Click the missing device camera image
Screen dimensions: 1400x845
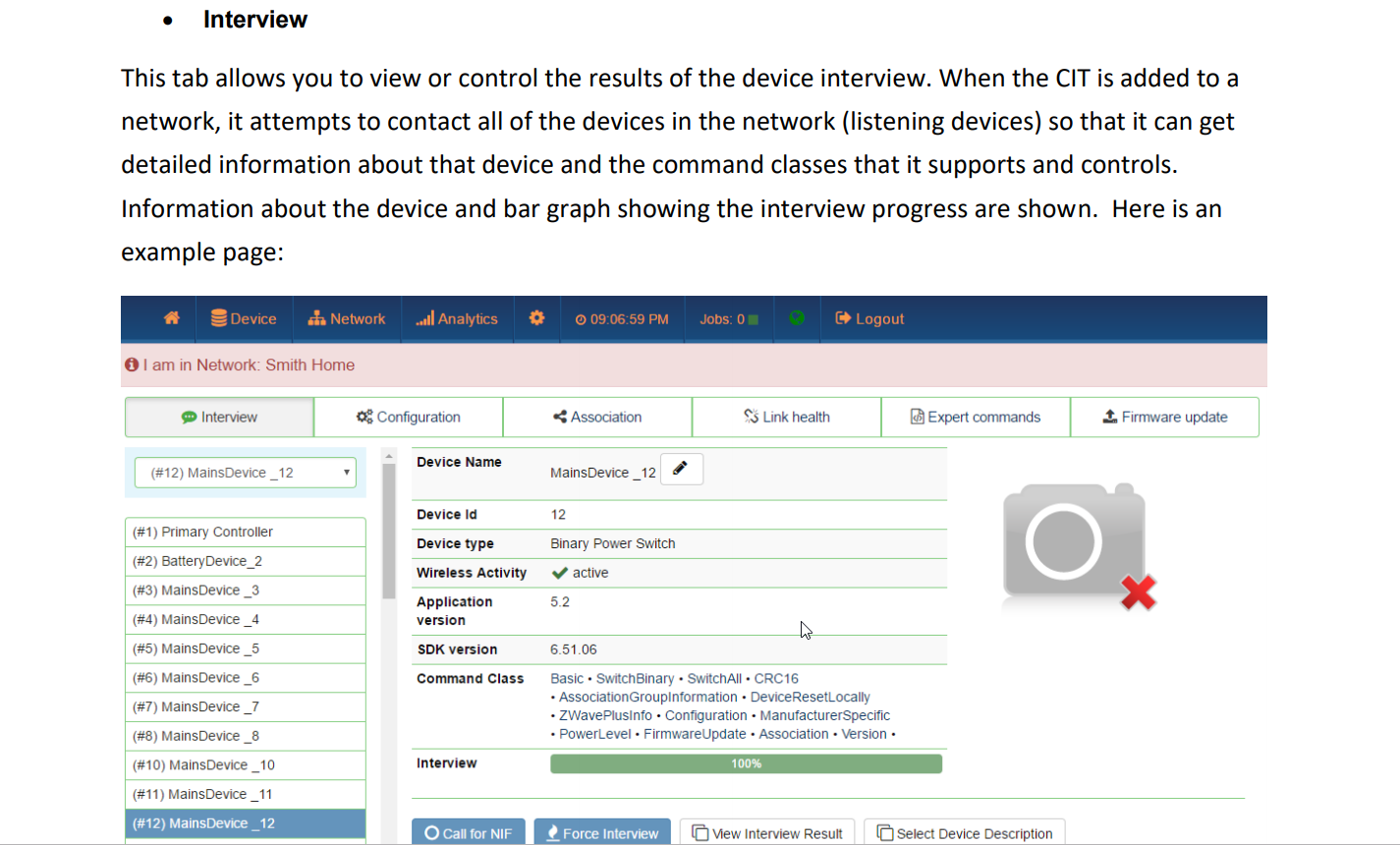pyautogui.click(x=1079, y=546)
